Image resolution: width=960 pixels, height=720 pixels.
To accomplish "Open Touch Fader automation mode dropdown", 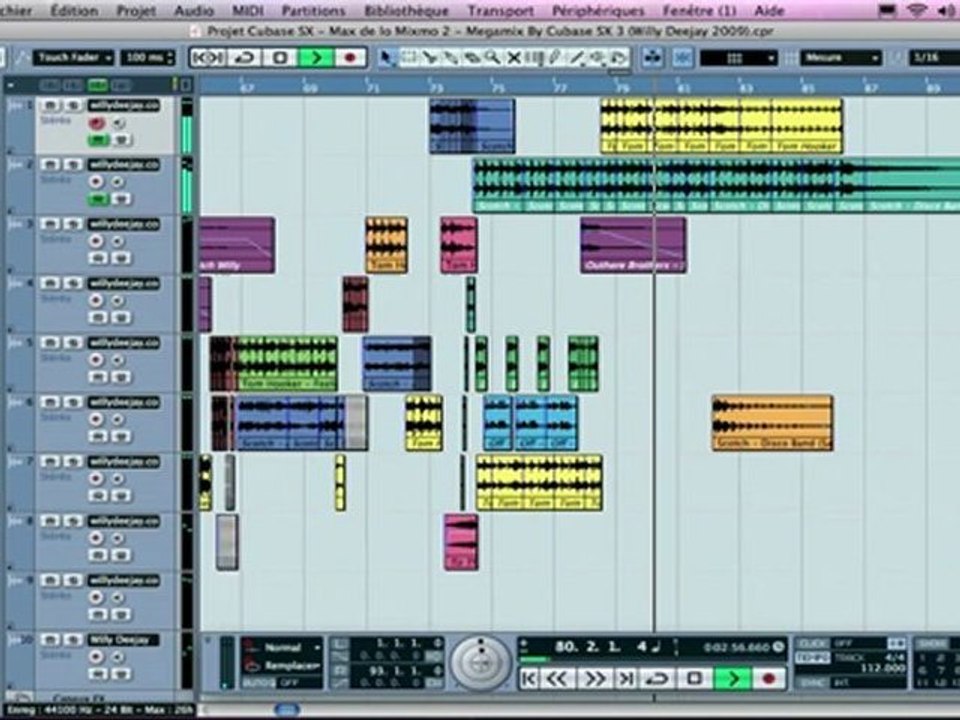I will pyautogui.click(x=73, y=58).
